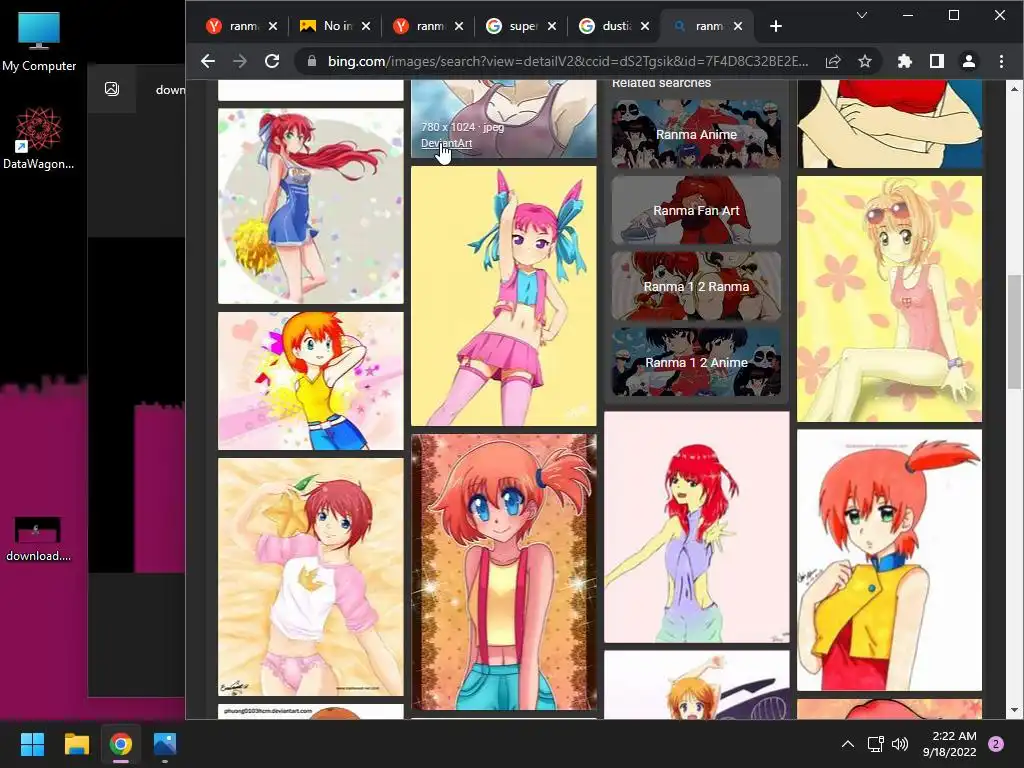Reload the Bing images page
This screenshot has width=1024, height=768.
click(x=272, y=61)
